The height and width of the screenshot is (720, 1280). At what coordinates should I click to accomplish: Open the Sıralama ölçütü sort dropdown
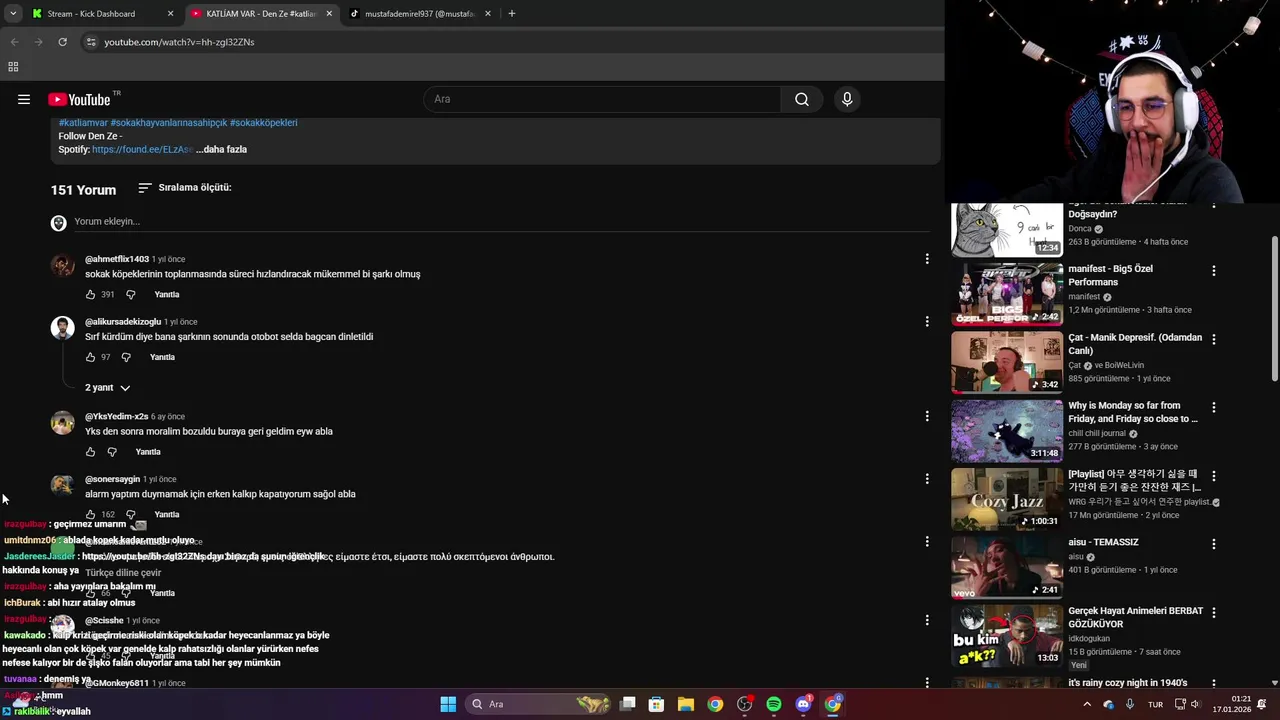185,188
